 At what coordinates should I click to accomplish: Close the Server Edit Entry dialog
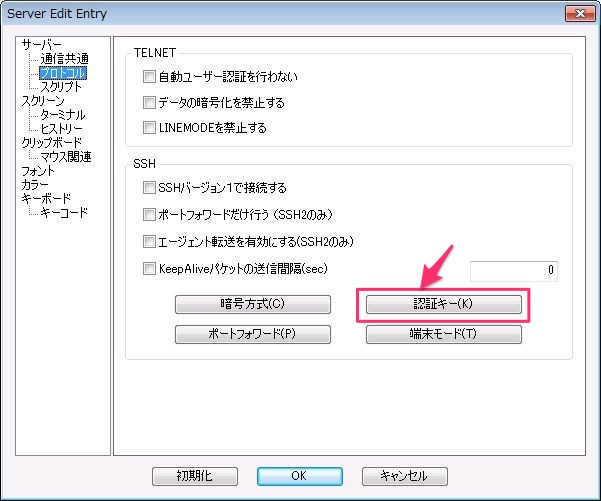(x=576, y=13)
